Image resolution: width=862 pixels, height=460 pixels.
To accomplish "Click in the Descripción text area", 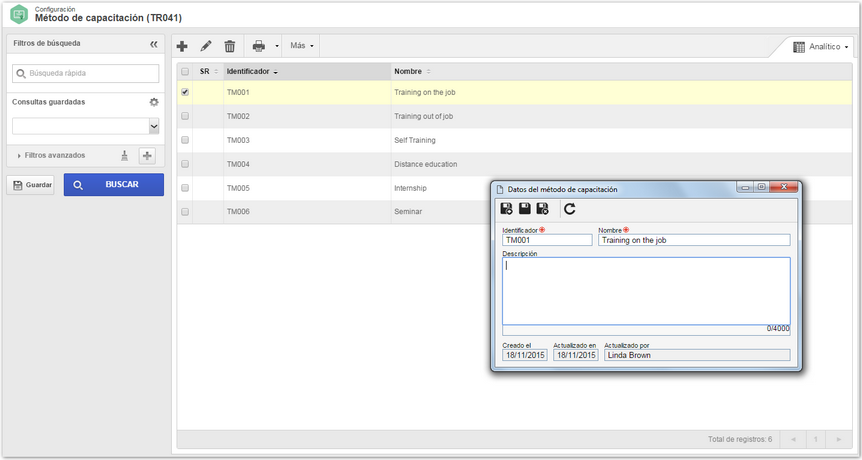I will click(646, 291).
